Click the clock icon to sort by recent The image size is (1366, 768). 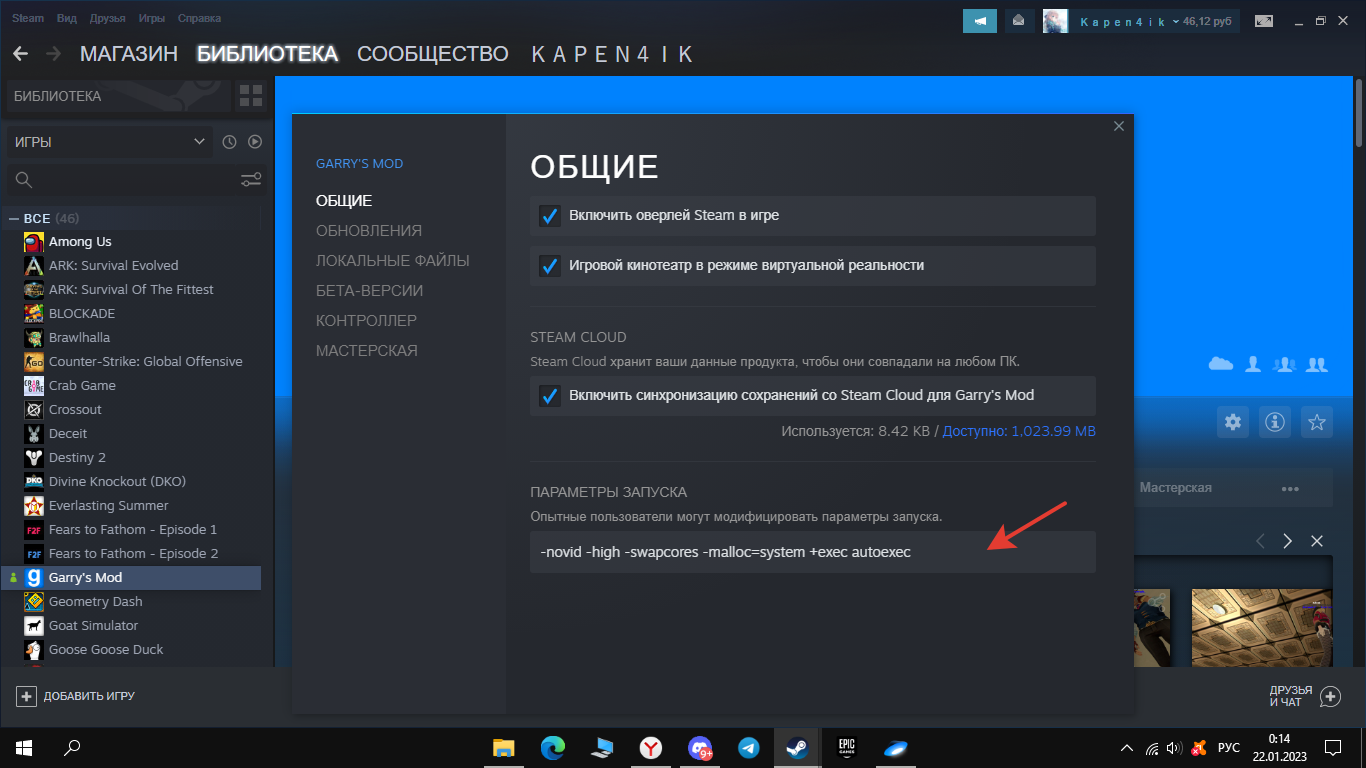pyautogui.click(x=229, y=142)
